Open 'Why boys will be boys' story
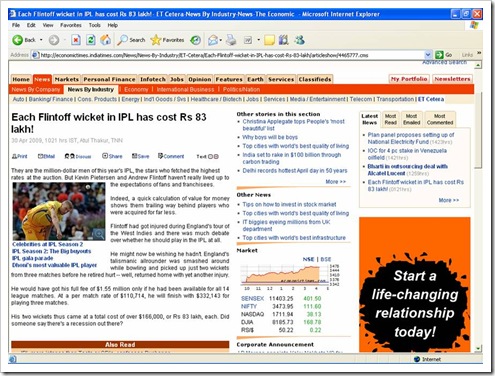The height and width of the screenshot is (376, 495). point(270,137)
